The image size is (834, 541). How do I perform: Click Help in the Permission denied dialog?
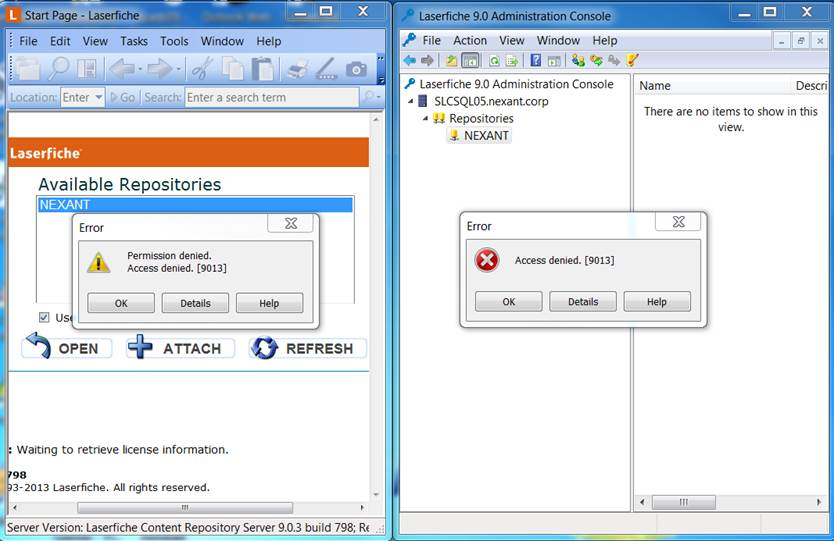click(x=269, y=303)
